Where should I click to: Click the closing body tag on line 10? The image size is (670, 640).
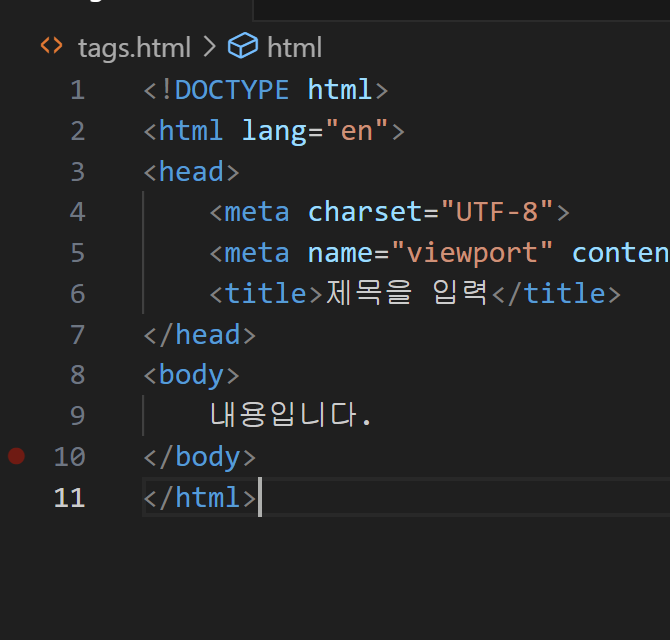click(200, 457)
